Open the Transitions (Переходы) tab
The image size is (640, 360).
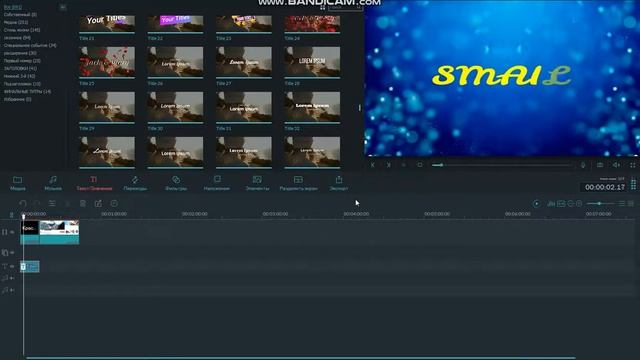(x=135, y=183)
